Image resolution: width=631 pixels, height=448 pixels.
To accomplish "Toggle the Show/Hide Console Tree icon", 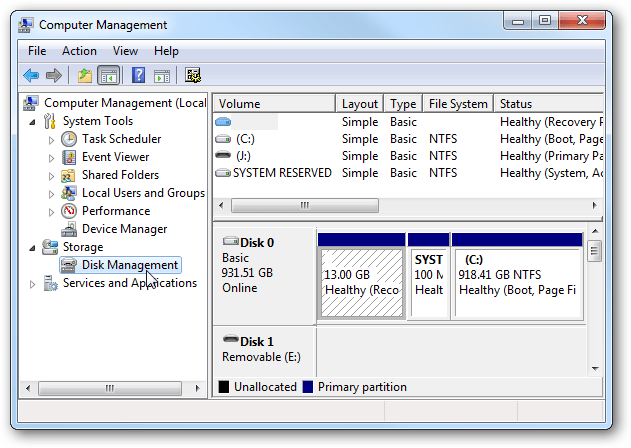I will (108, 75).
